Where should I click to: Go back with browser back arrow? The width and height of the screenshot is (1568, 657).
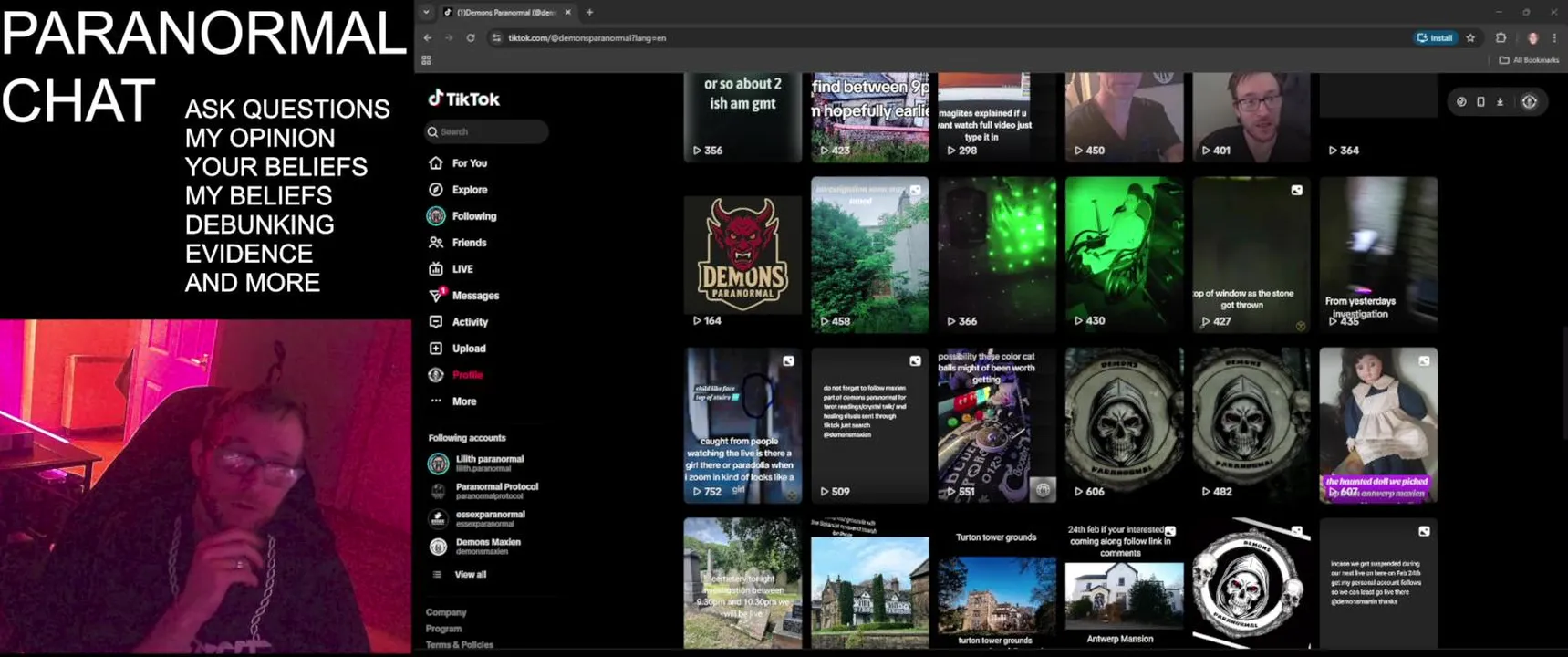click(x=428, y=37)
